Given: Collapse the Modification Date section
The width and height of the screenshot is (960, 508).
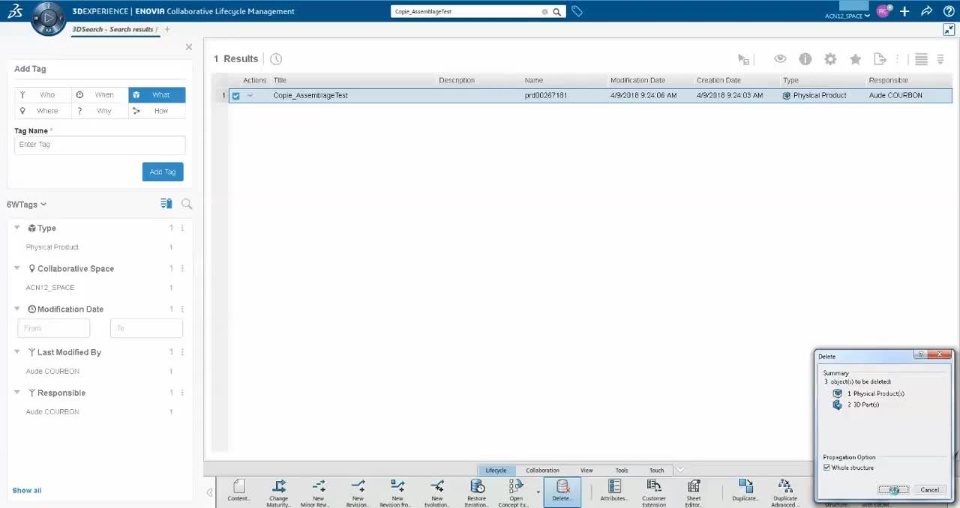Looking at the screenshot, I should coord(17,308).
